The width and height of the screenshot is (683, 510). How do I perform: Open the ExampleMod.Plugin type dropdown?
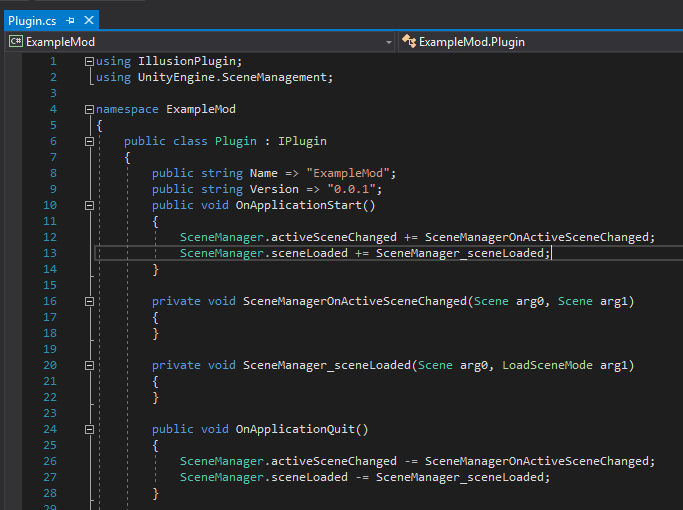(x=540, y=42)
